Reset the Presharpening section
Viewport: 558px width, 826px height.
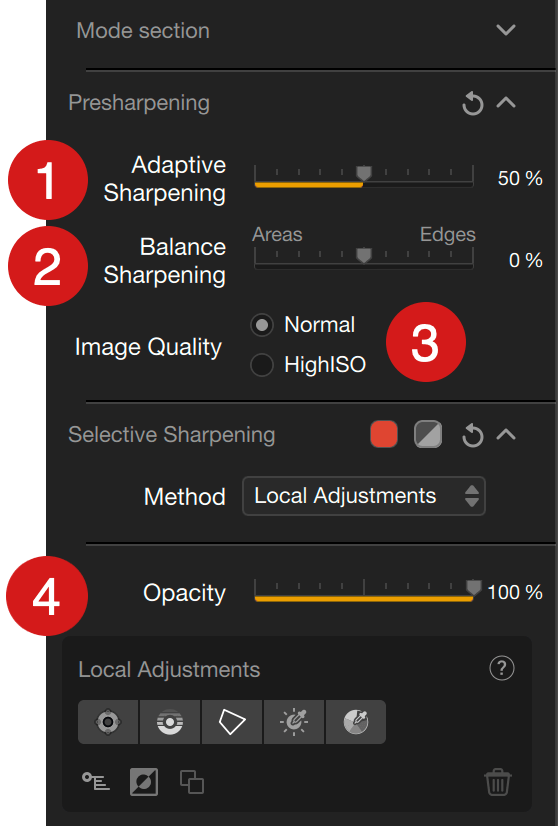pyautogui.click(x=473, y=103)
